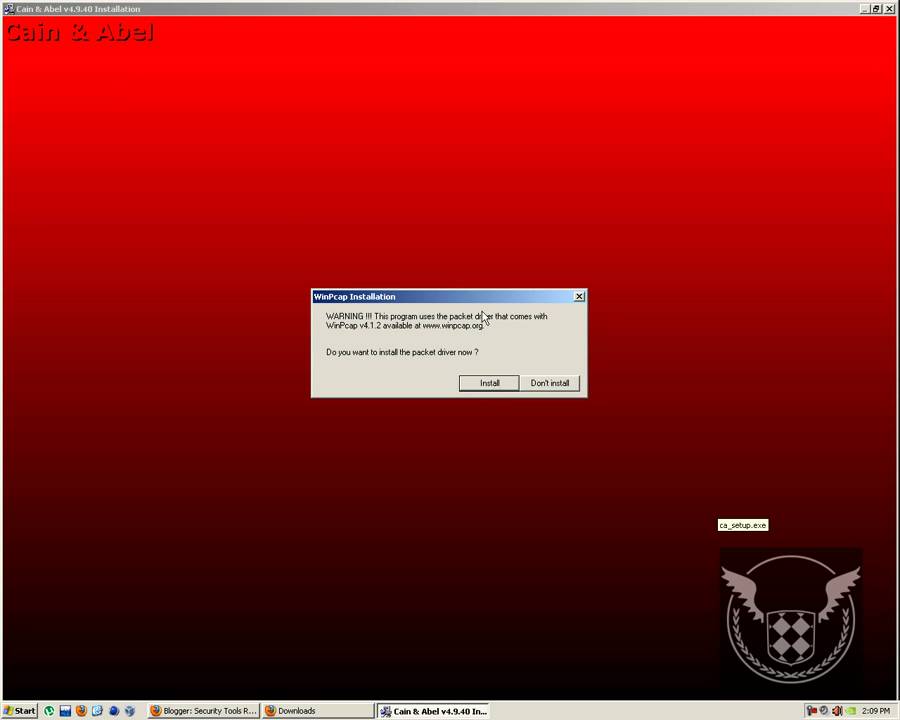This screenshot has height=720, width=900.
Task: Choose Don't install for the packet driver
Action: coord(550,383)
